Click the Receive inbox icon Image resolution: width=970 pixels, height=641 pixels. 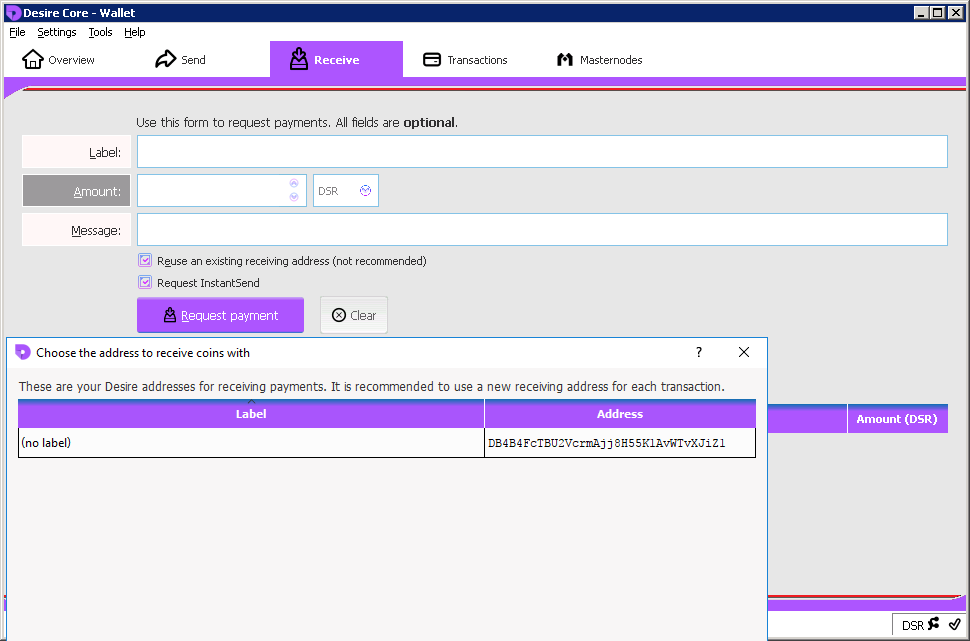click(x=299, y=59)
